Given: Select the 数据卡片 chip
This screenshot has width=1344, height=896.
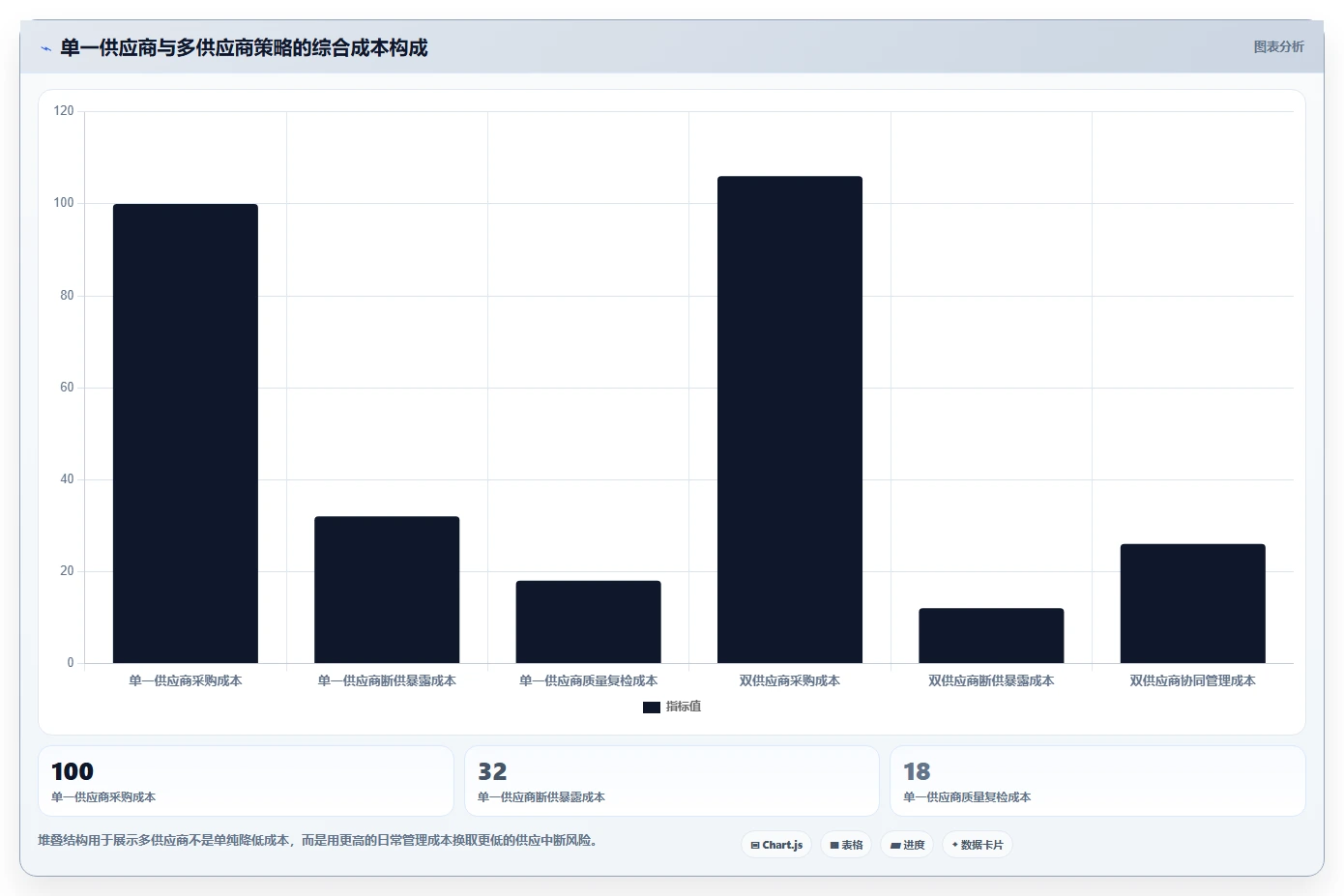Looking at the screenshot, I should tap(977, 845).
